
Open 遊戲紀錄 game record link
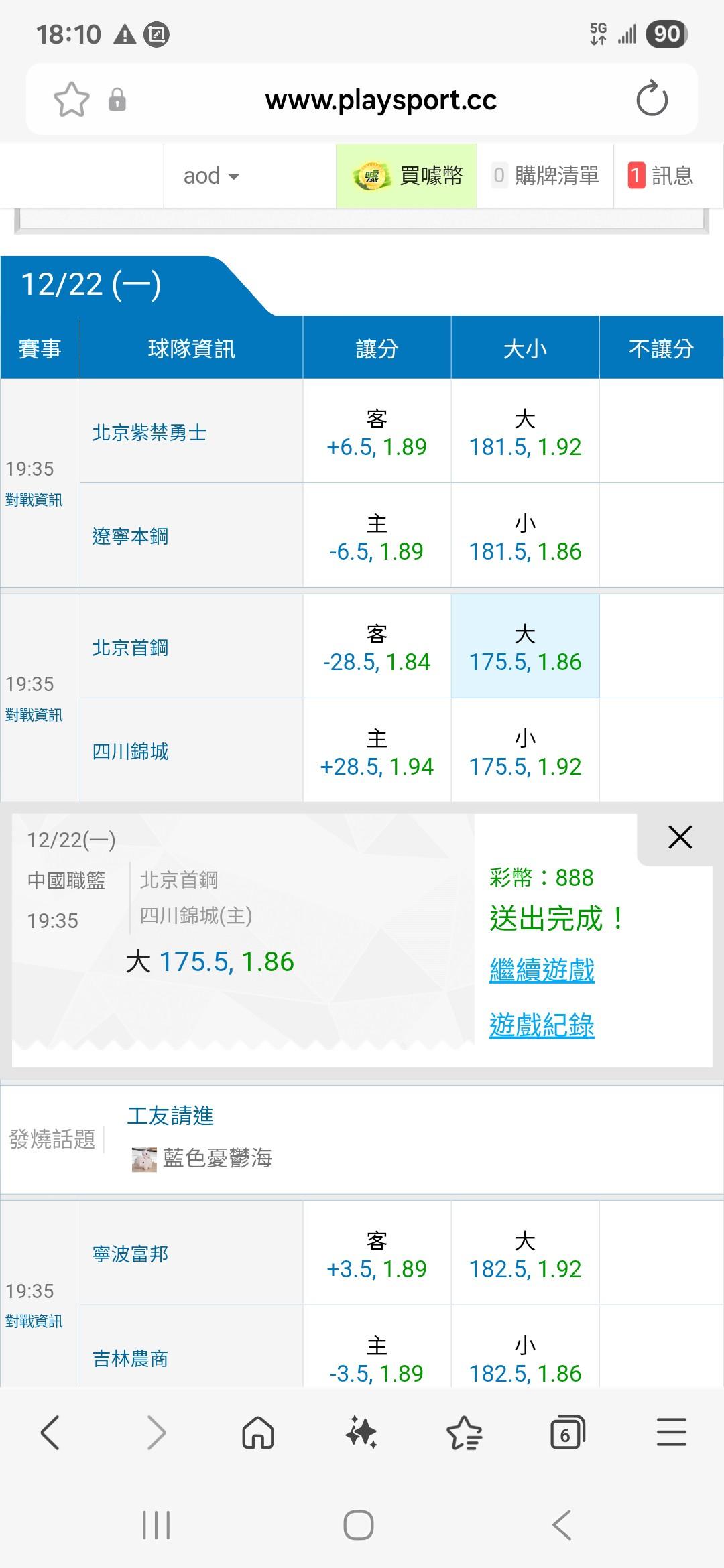pos(542,1025)
